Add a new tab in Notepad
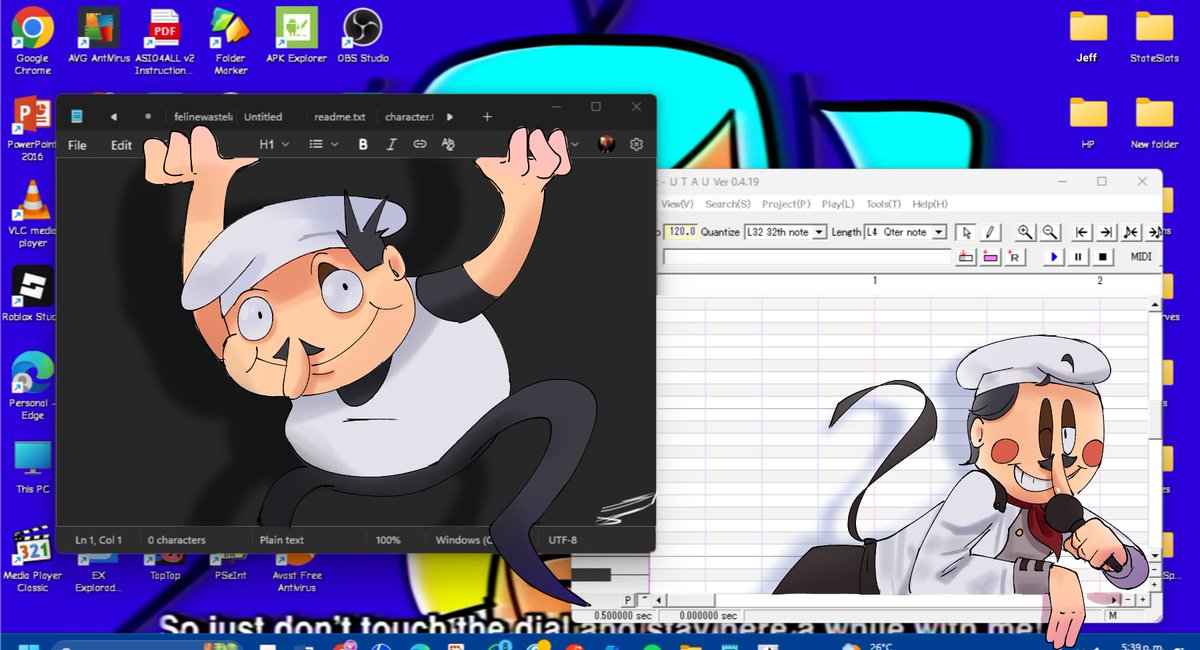Screen dimensions: 1200x650 (487, 117)
